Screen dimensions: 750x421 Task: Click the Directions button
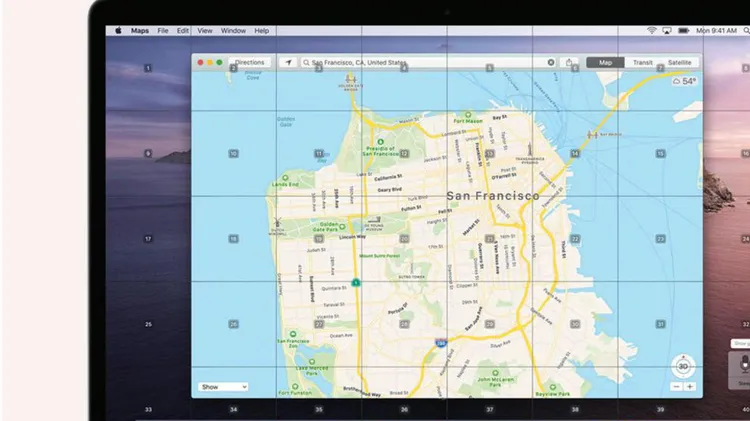249,63
